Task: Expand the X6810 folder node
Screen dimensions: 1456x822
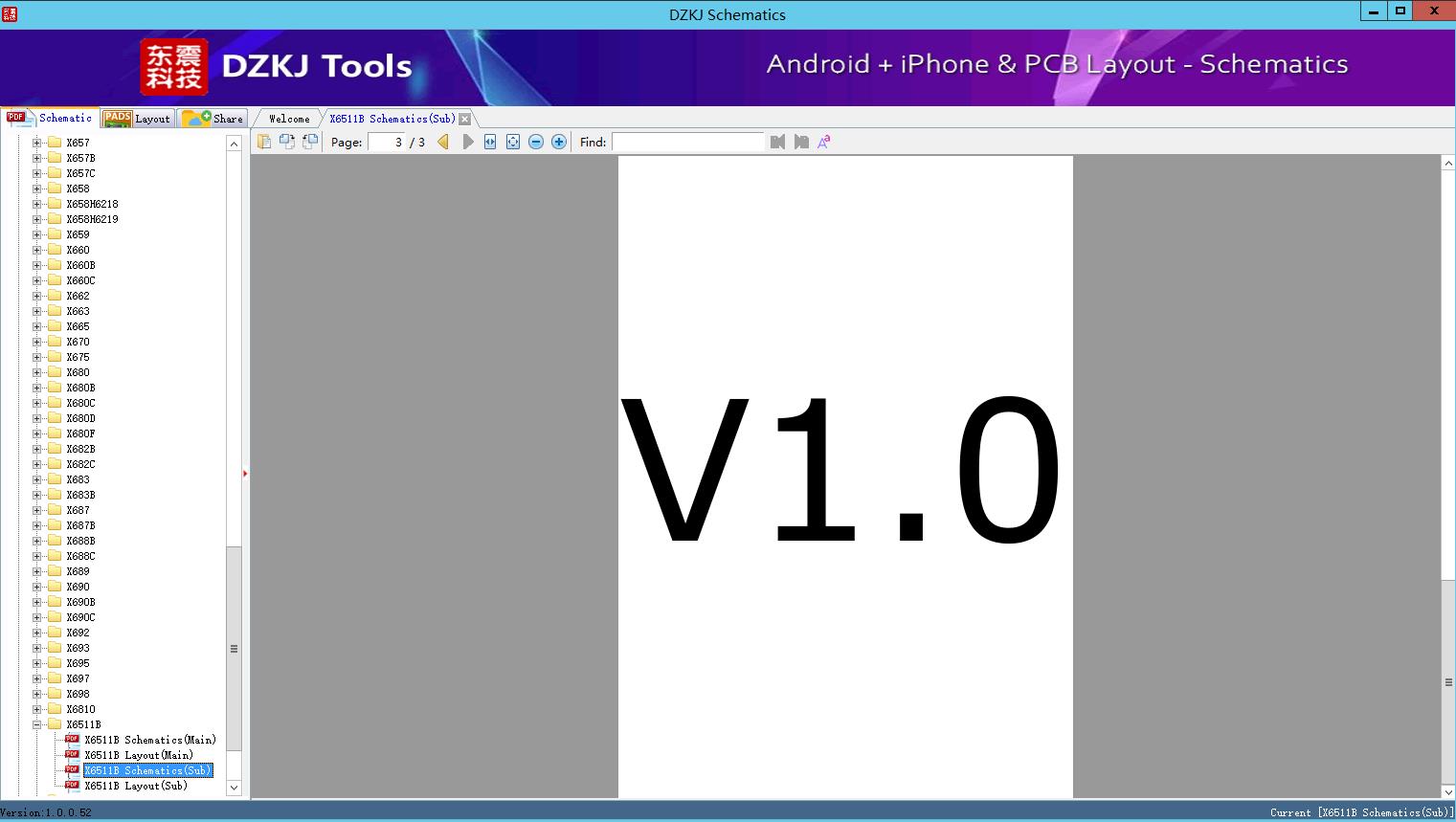Action: click(x=37, y=709)
